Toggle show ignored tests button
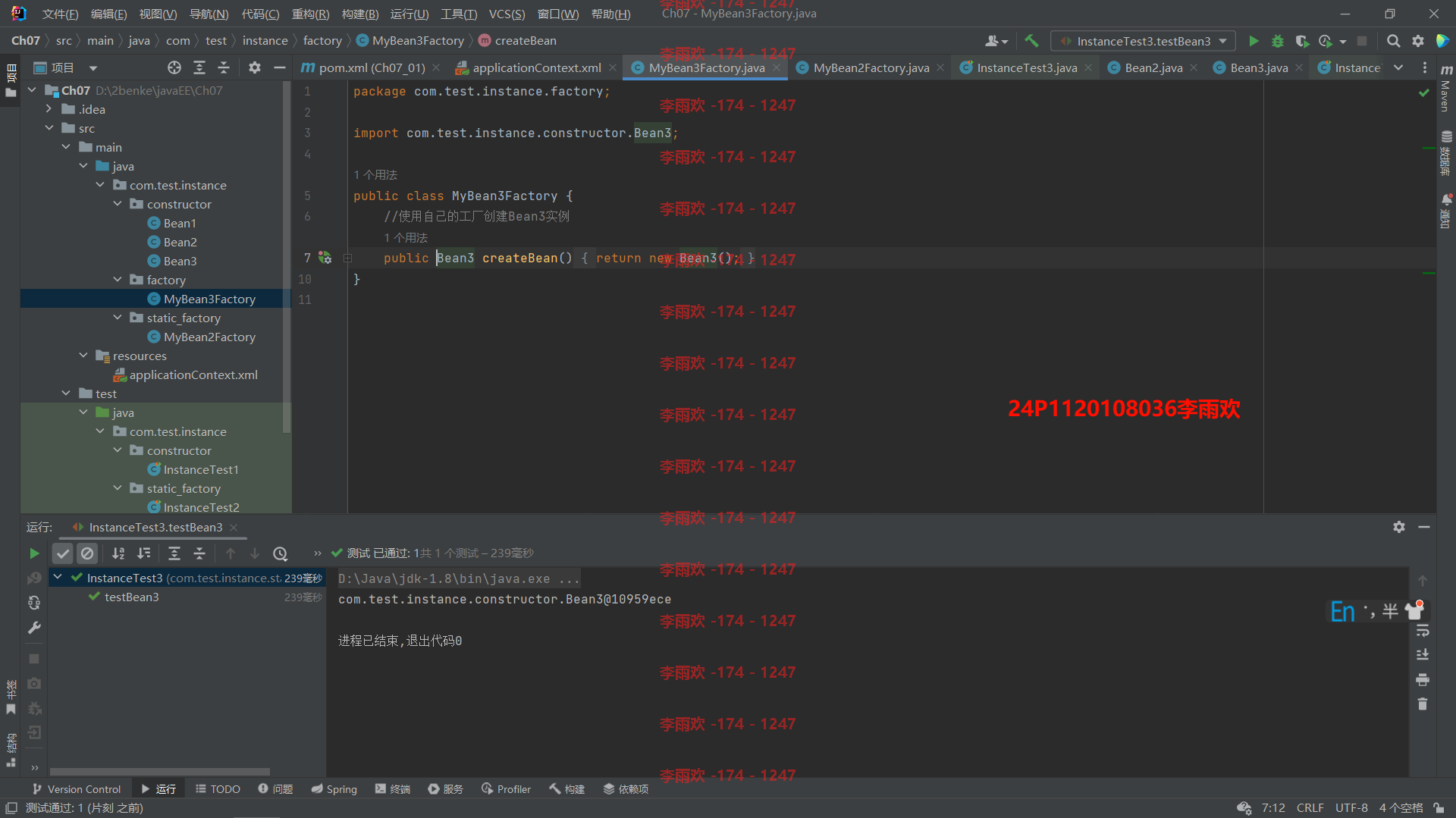1456x818 pixels. click(87, 553)
